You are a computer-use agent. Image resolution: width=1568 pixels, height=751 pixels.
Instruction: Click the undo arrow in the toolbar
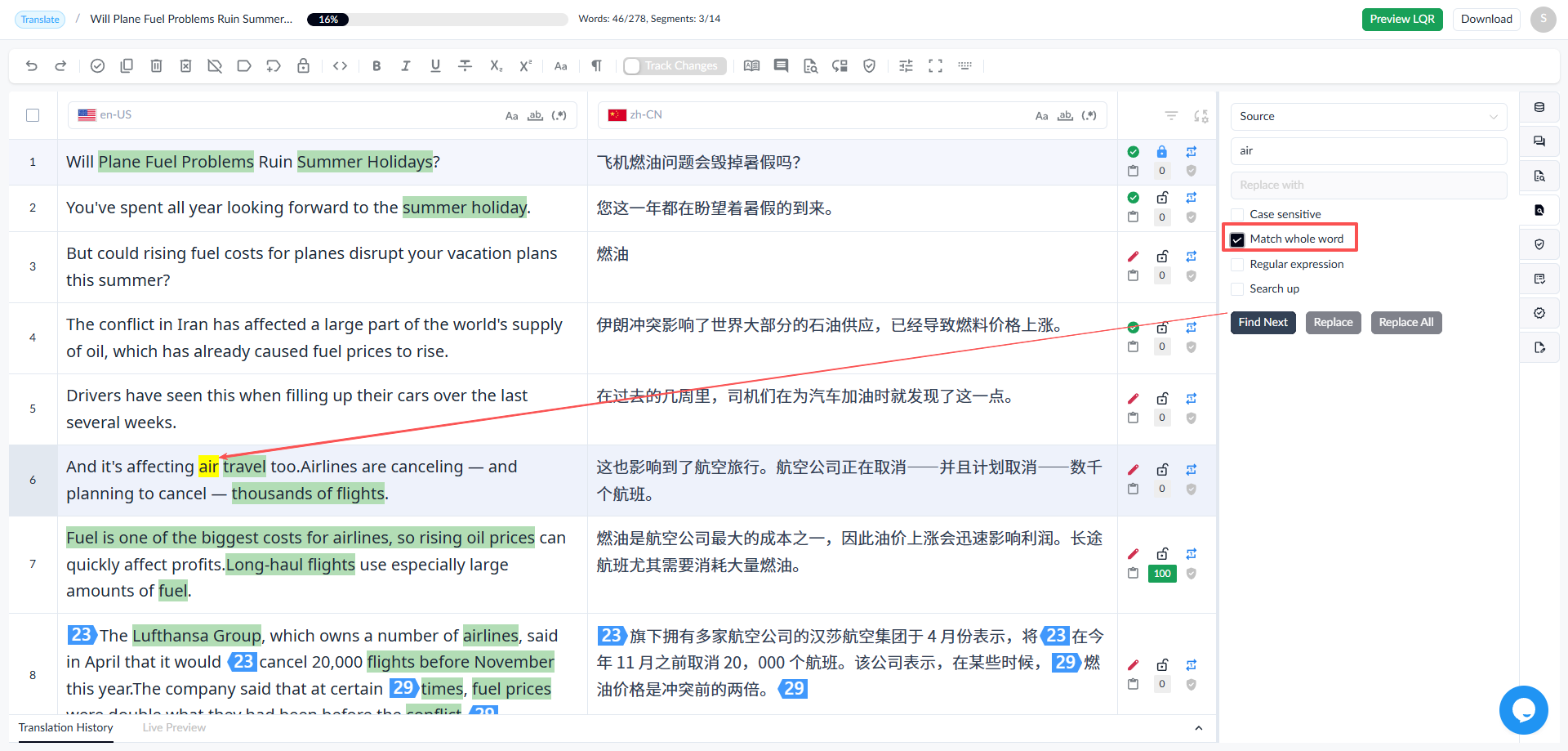tap(32, 66)
